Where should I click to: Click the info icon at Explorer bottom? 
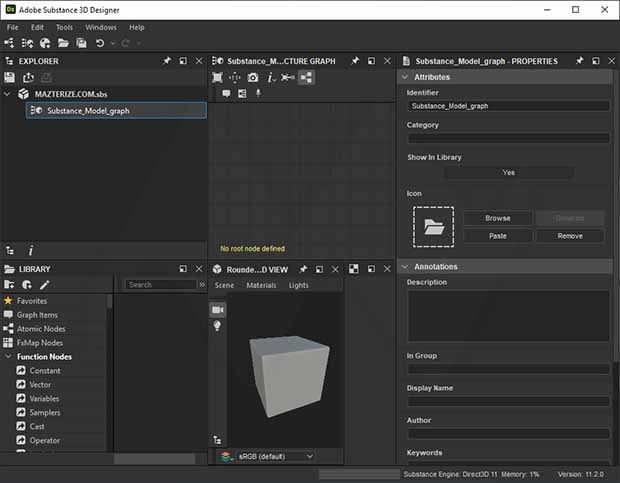pos(31,250)
